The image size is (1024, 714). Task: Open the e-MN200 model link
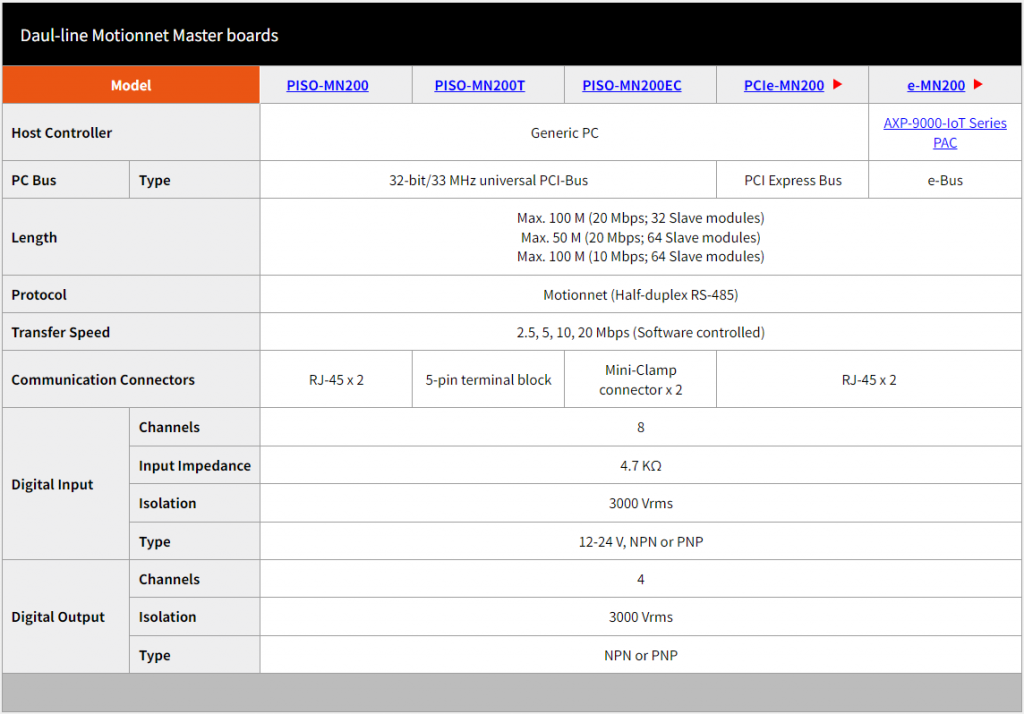pyautogui.click(x=935, y=86)
